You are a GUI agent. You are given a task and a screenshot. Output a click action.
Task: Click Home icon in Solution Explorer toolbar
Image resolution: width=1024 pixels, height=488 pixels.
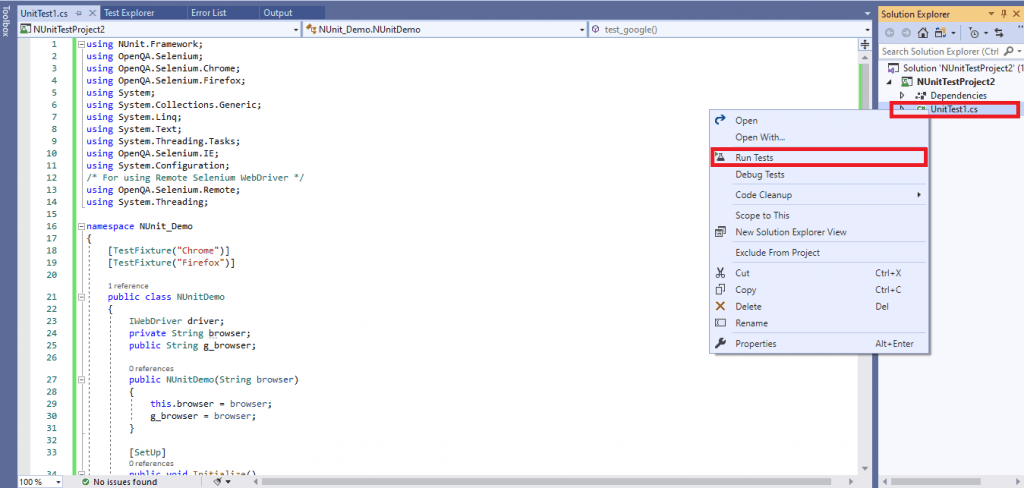point(923,33)
